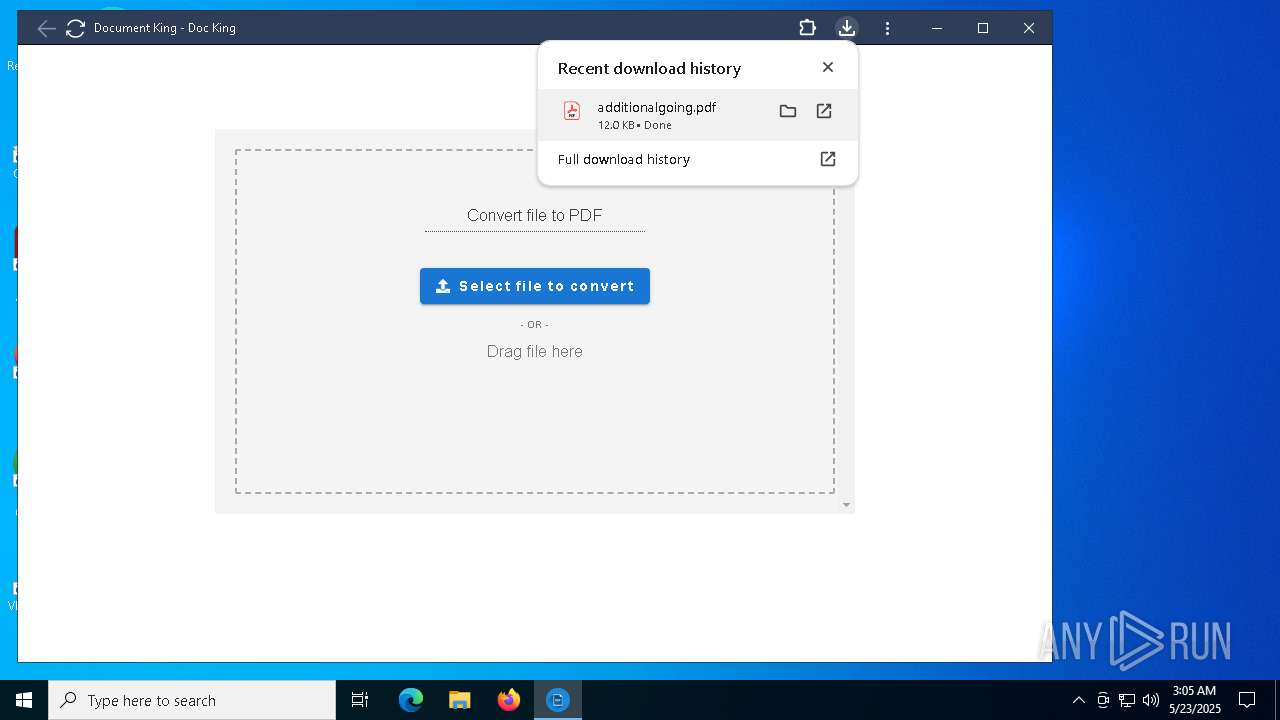
Task: Click the Full download history external-link icon
Action: (828, 159)
